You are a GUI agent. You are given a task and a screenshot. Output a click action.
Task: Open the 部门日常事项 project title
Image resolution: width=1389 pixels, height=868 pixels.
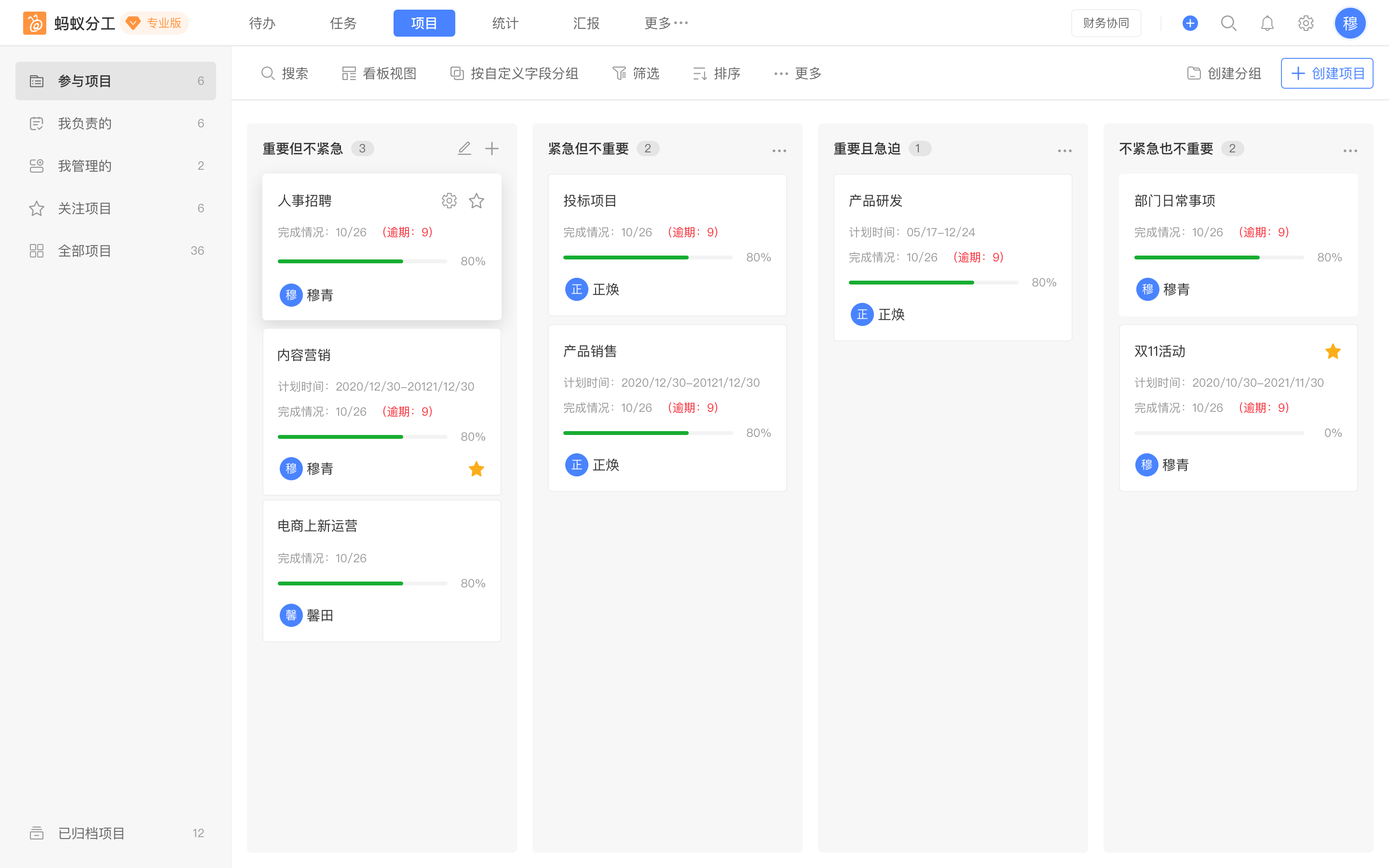pyautogui.click(x=1175, y=200)
